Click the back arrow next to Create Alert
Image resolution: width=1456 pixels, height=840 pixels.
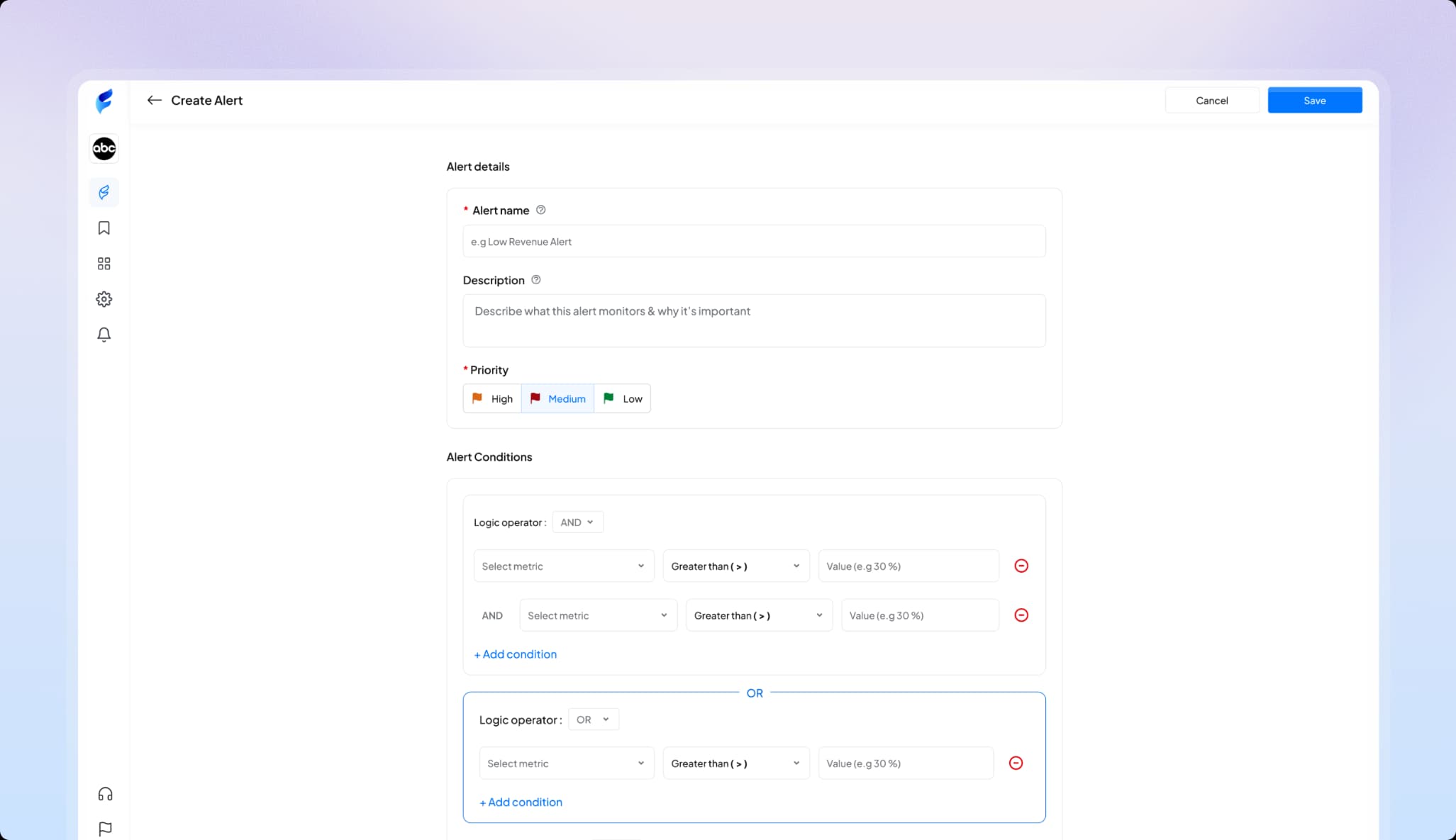coord(155,100)
